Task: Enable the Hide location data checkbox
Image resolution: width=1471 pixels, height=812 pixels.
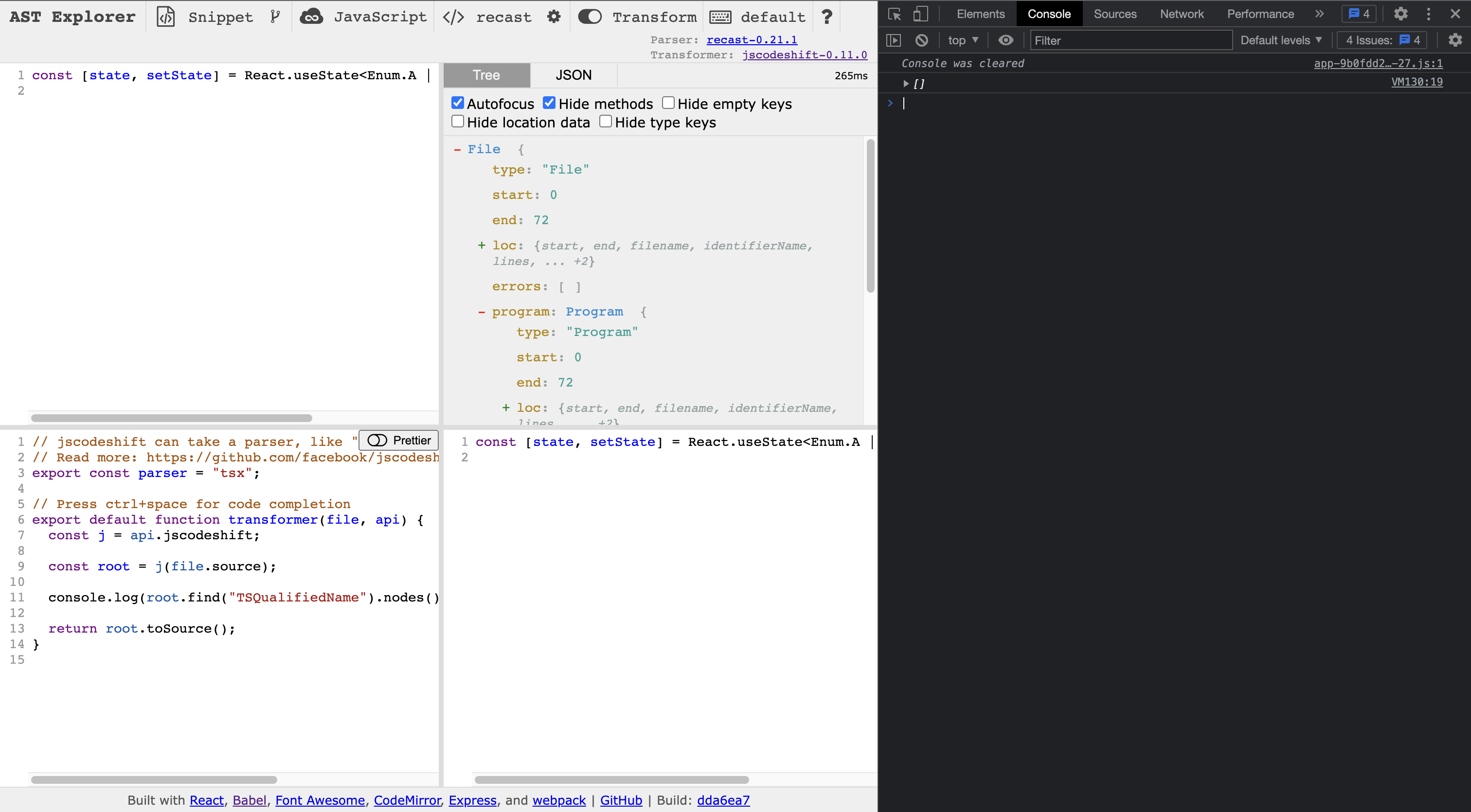Action: [x=458, y=121]
